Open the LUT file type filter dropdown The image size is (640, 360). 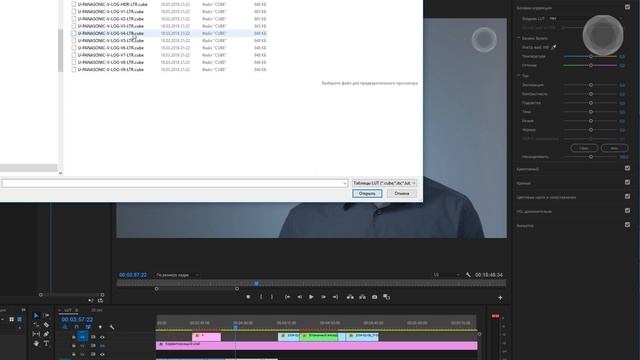click(x=384, y=183)
